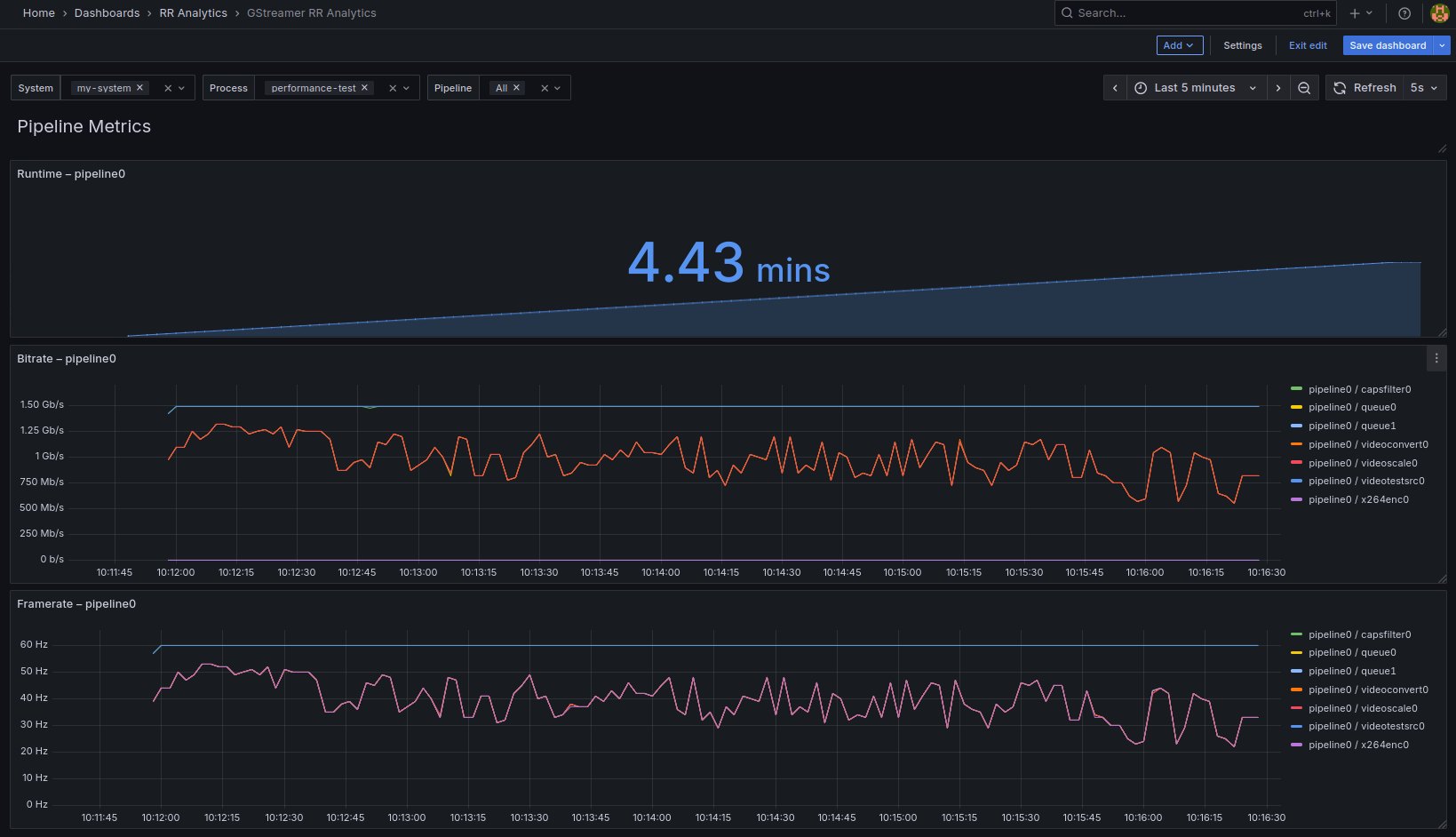The image size is (1456, 837).
Task: Toggle capsfilter0 series in Framerate legend
Action: (1359, 634)
